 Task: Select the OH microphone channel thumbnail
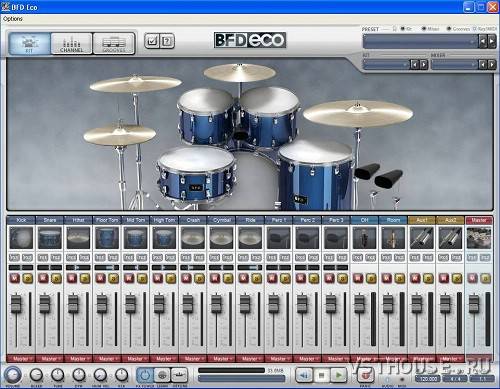pyautogui.click(x=364, y=238)
